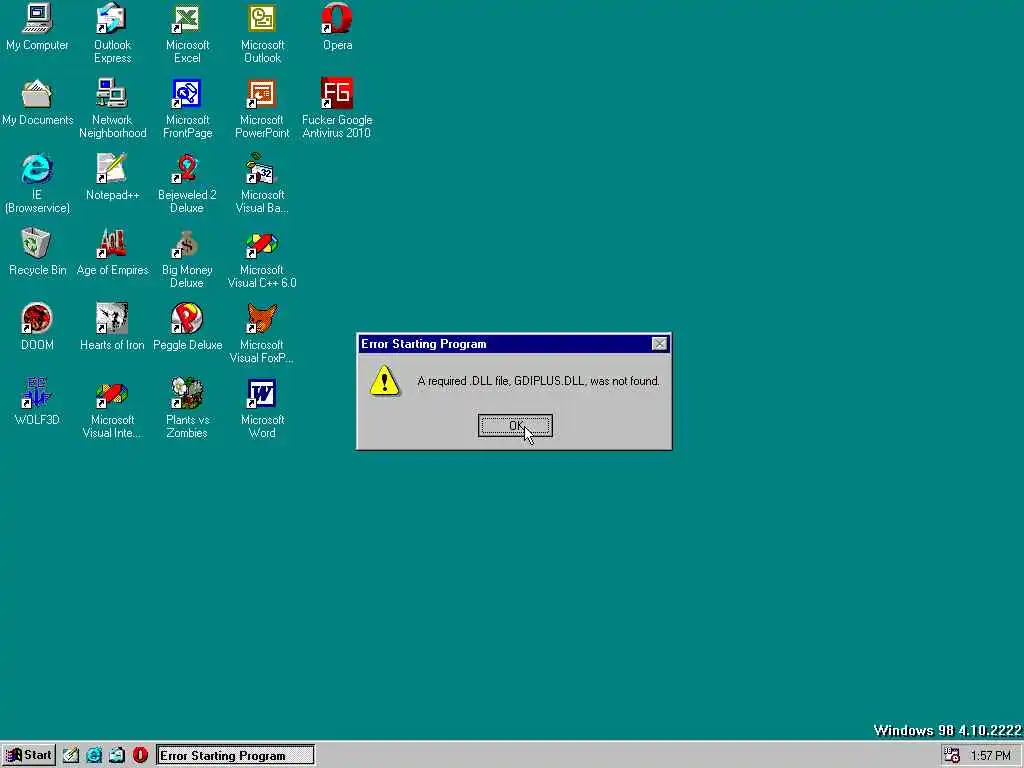Click the Task Scheduler system tray icon
This screenshot has height=768, width=1024.
[952, 755]
